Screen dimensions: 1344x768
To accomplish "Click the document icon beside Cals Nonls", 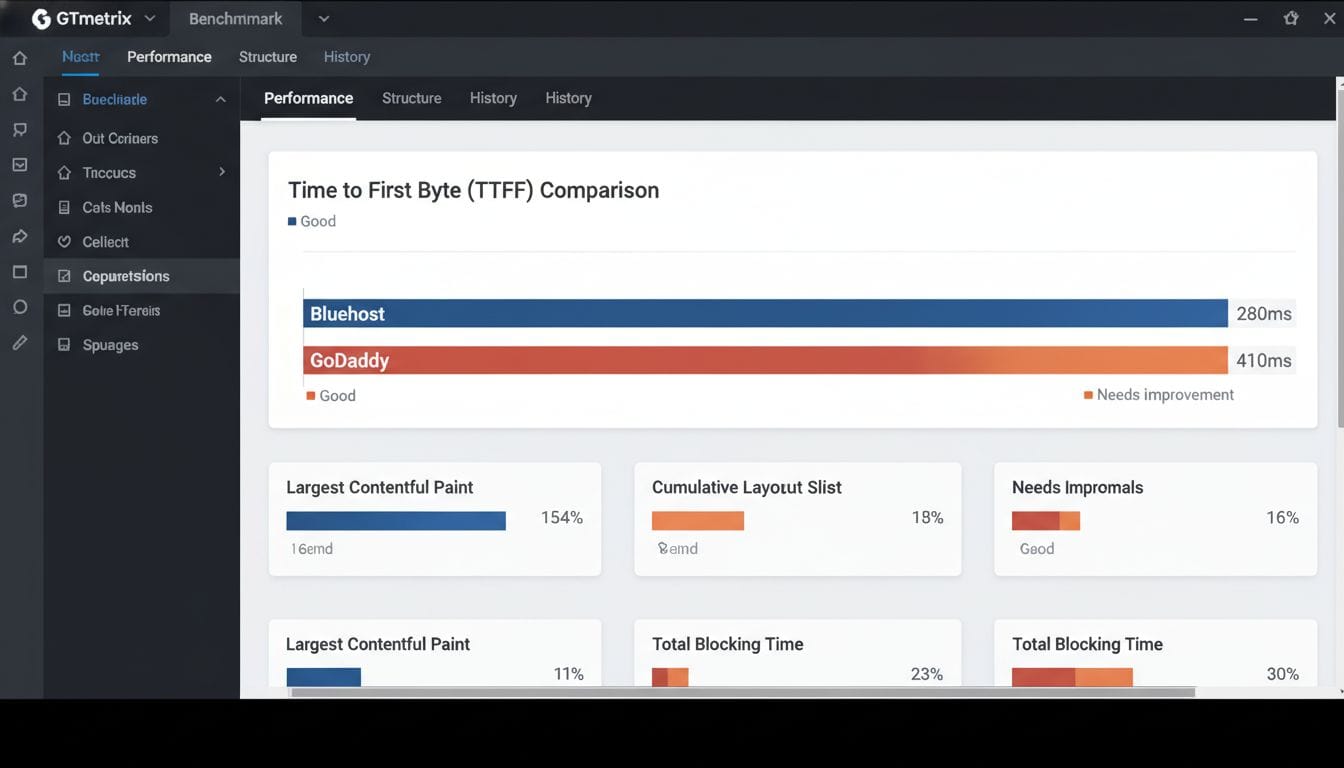I will pyautogui.click(x=64, y=207).
